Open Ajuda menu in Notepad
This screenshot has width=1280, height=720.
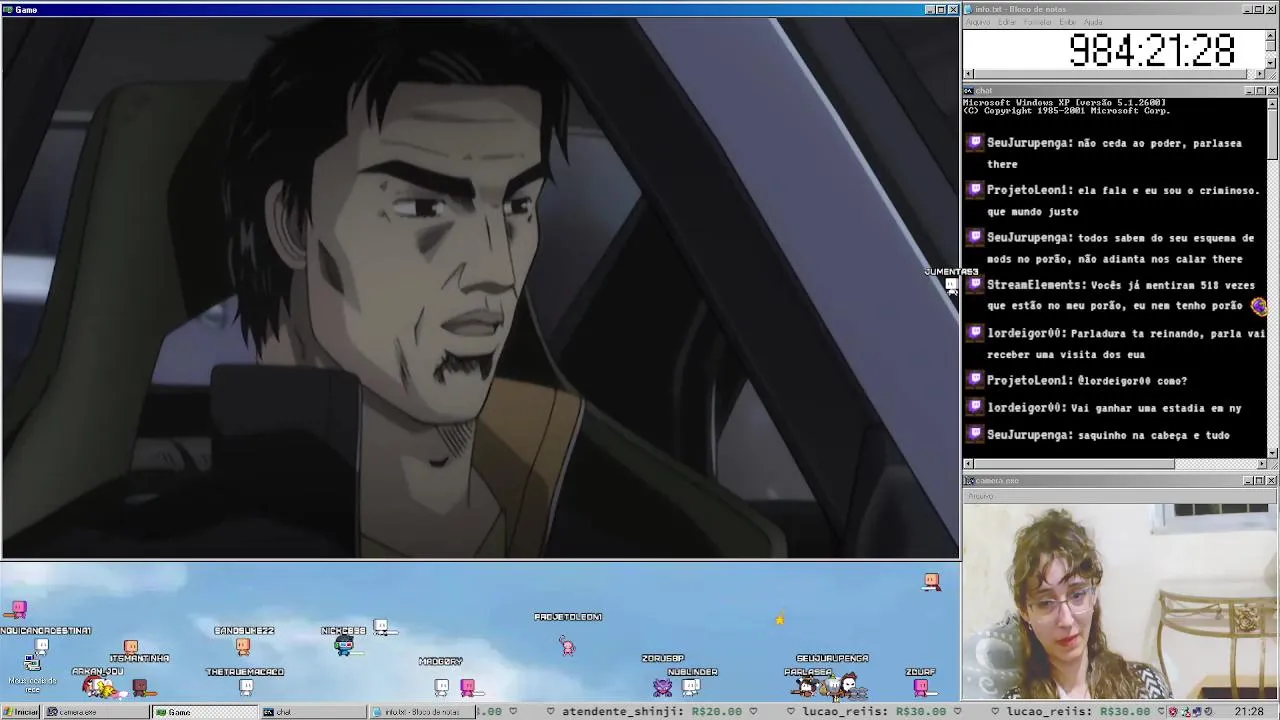tap(1093, 22)
